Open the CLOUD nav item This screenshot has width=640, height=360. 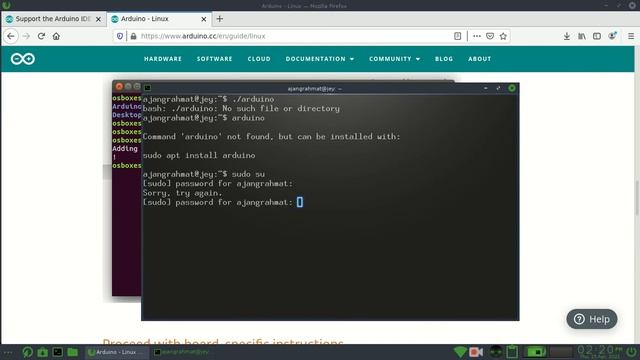259,59
